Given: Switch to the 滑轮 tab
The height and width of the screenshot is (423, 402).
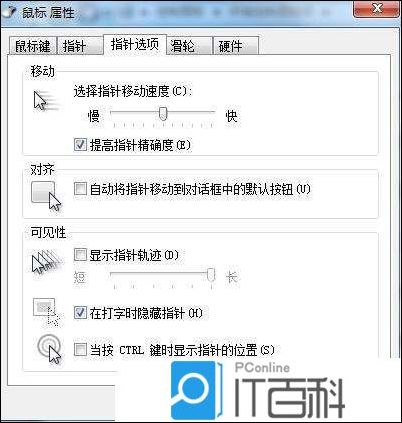Looking at the screenshot, I should (x=189, y=46).
